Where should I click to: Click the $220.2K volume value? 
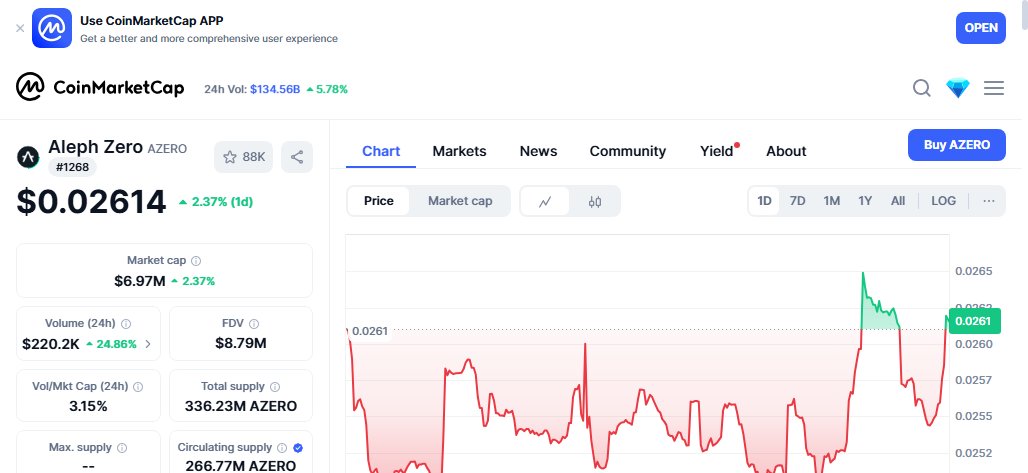click(x=51, y=344)
